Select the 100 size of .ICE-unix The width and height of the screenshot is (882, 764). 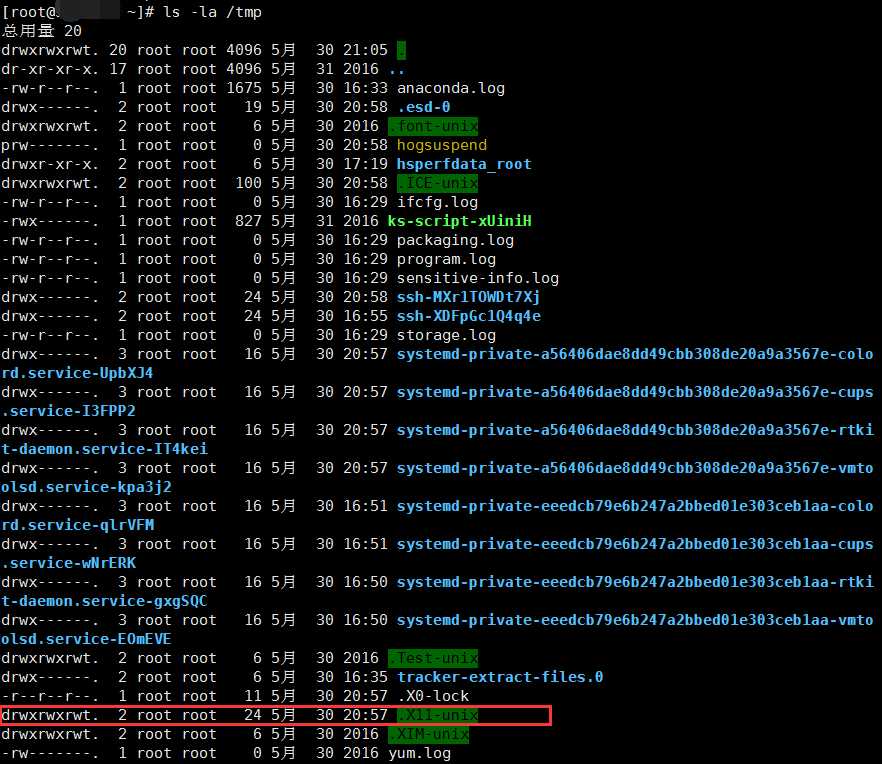(248, 183)
